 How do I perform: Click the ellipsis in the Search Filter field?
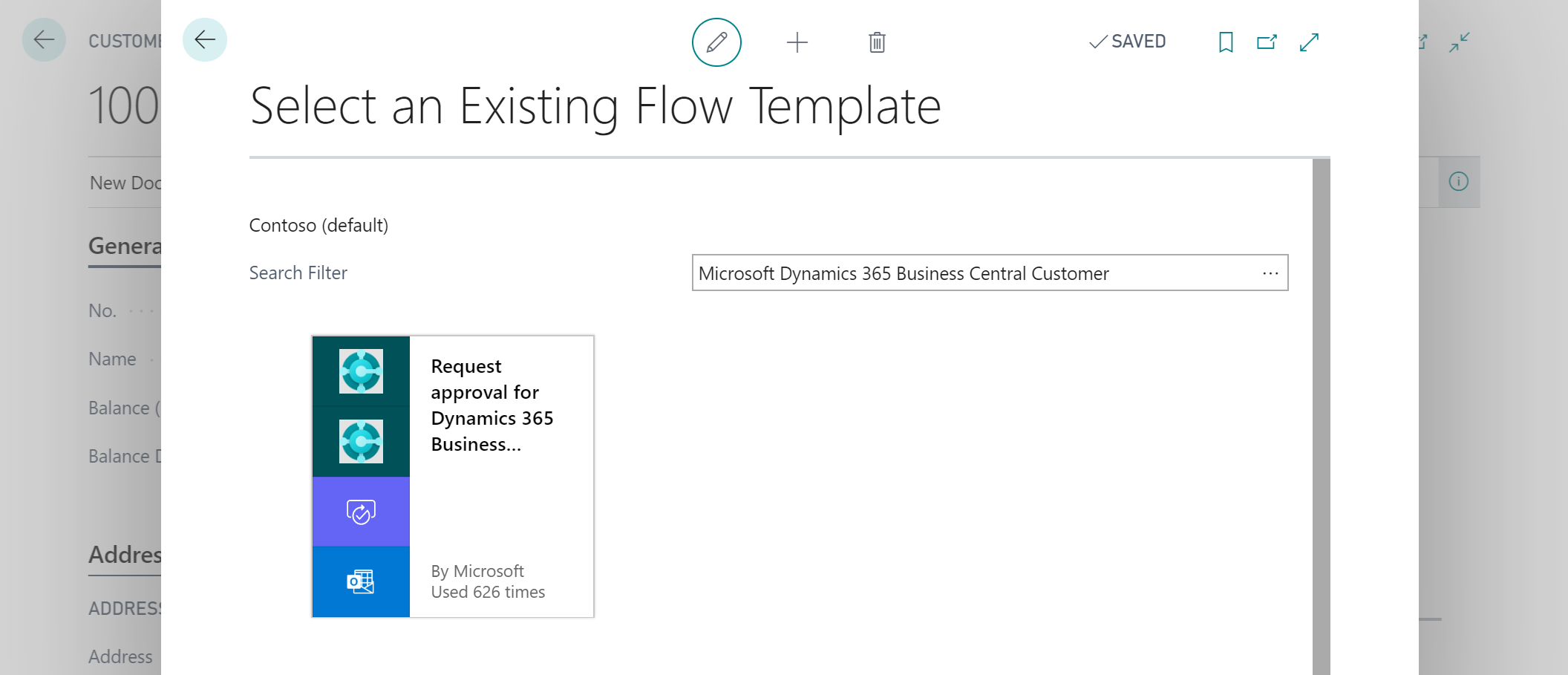[1270, 273]
